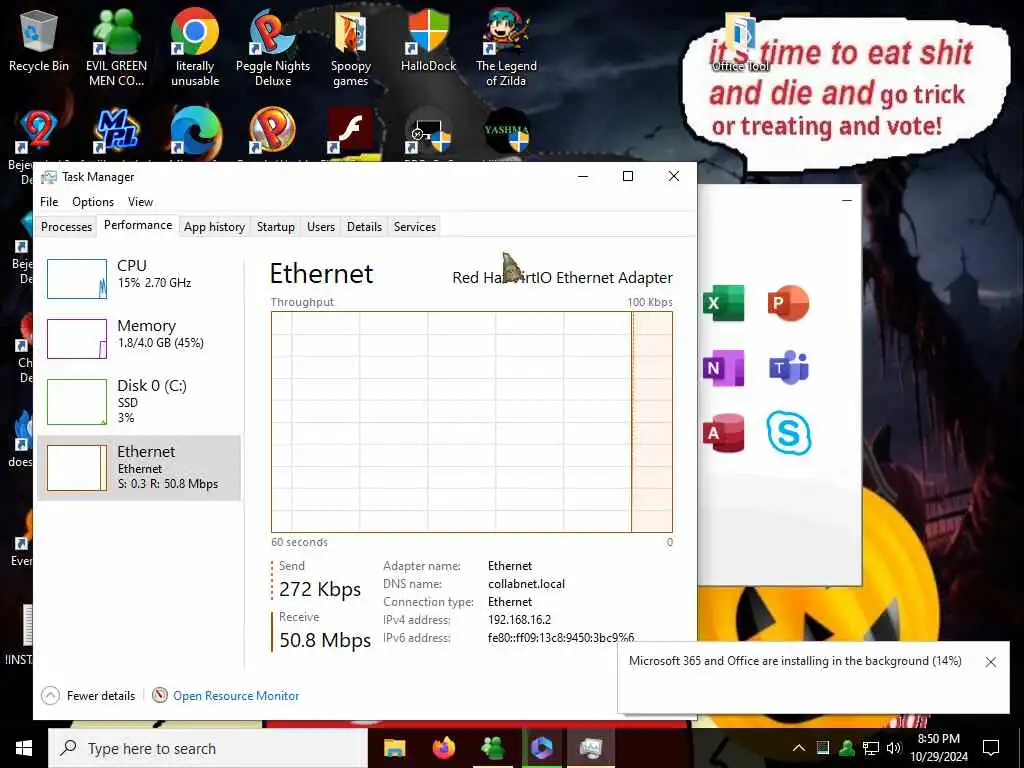Open the Options menu in Task Manager

(93, 202)
